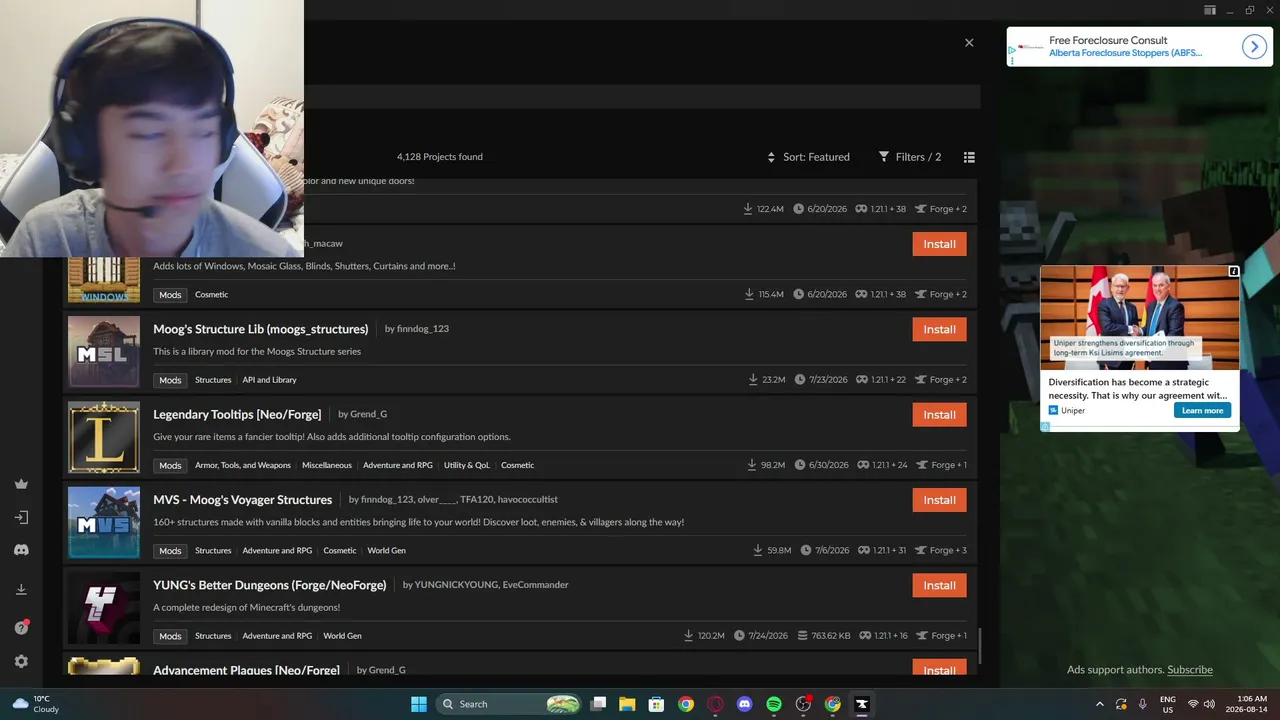The image size is (1280, 720).
Task: Click the microphone icon in system tray
Action: tap(1143, 704)
